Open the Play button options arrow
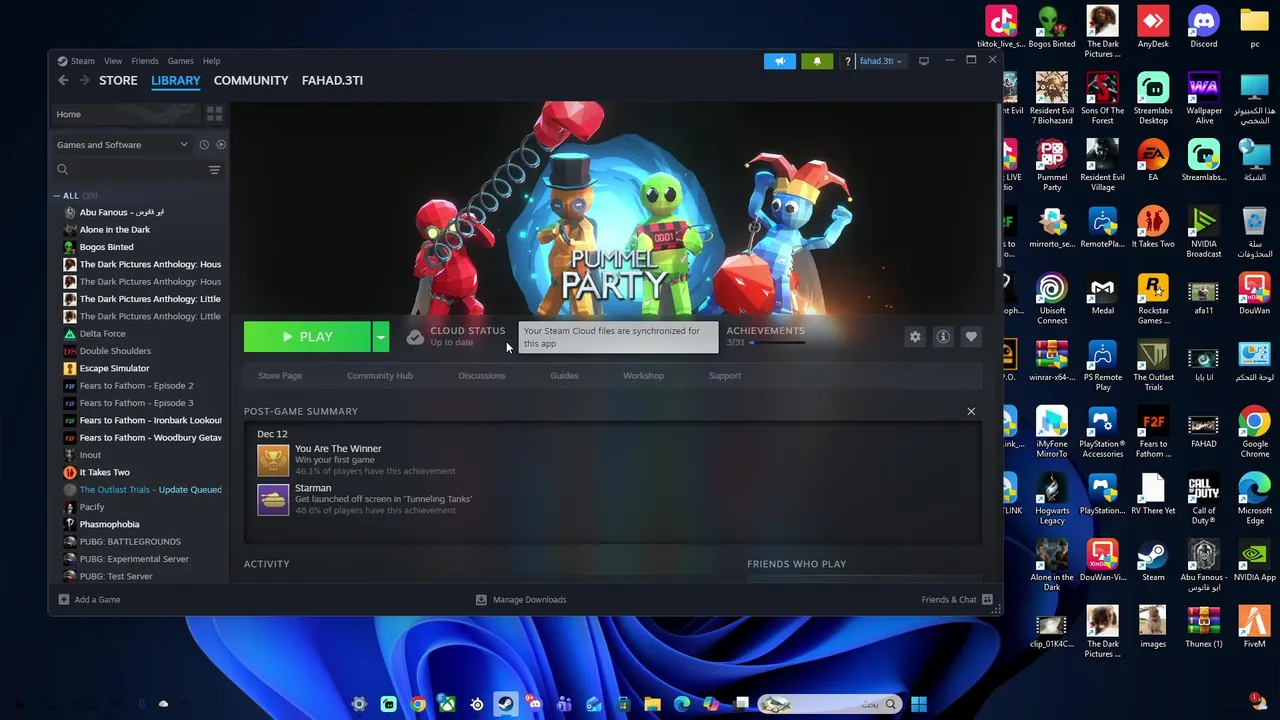Image resolution: width=1280 pixels, height=720 pixels. tap(380, 337)
